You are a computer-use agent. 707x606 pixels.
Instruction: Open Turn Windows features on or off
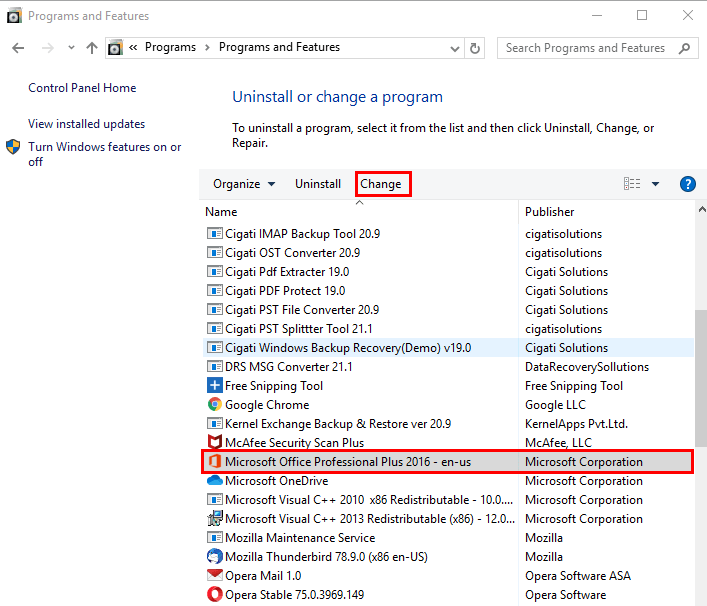[x=105, y=154]
